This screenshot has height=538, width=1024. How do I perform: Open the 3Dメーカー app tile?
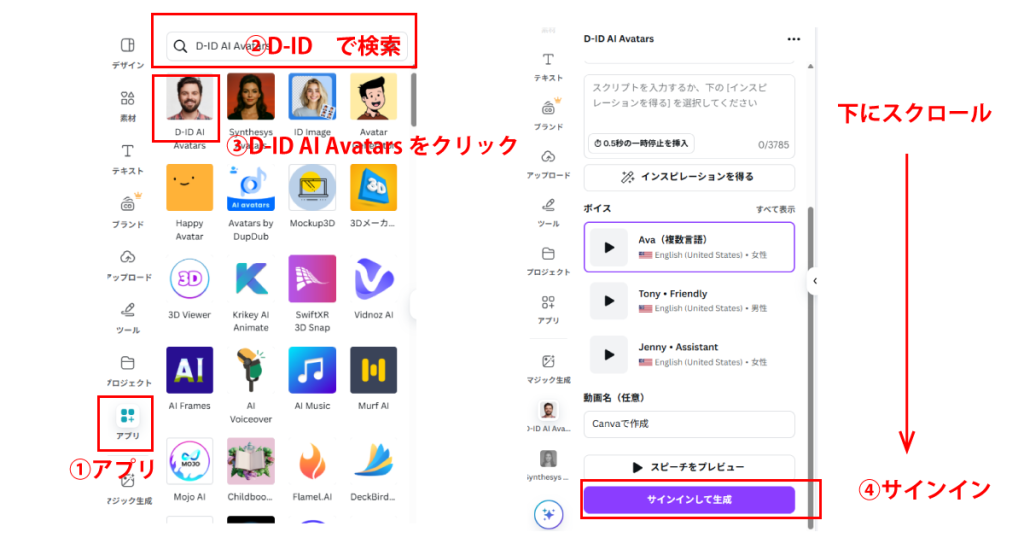pyautogui.click(x=374, y=197)
